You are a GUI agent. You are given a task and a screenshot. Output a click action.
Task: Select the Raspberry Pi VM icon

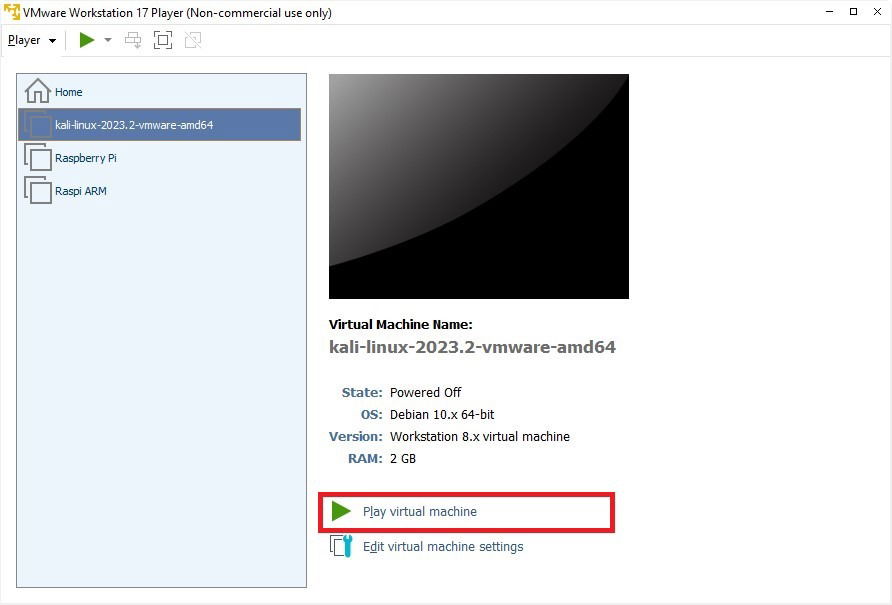(38, 157)
